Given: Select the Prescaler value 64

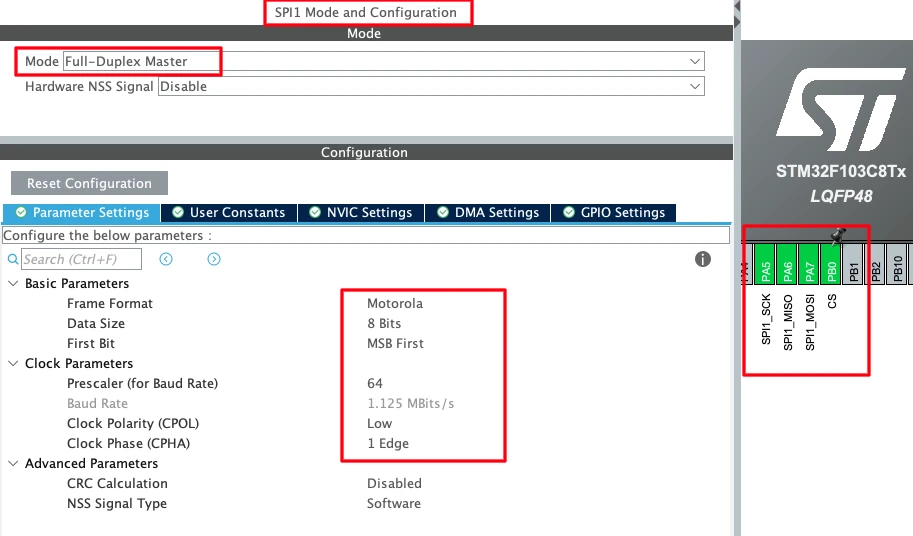Looking at the screenshot, I should [375, 384].
